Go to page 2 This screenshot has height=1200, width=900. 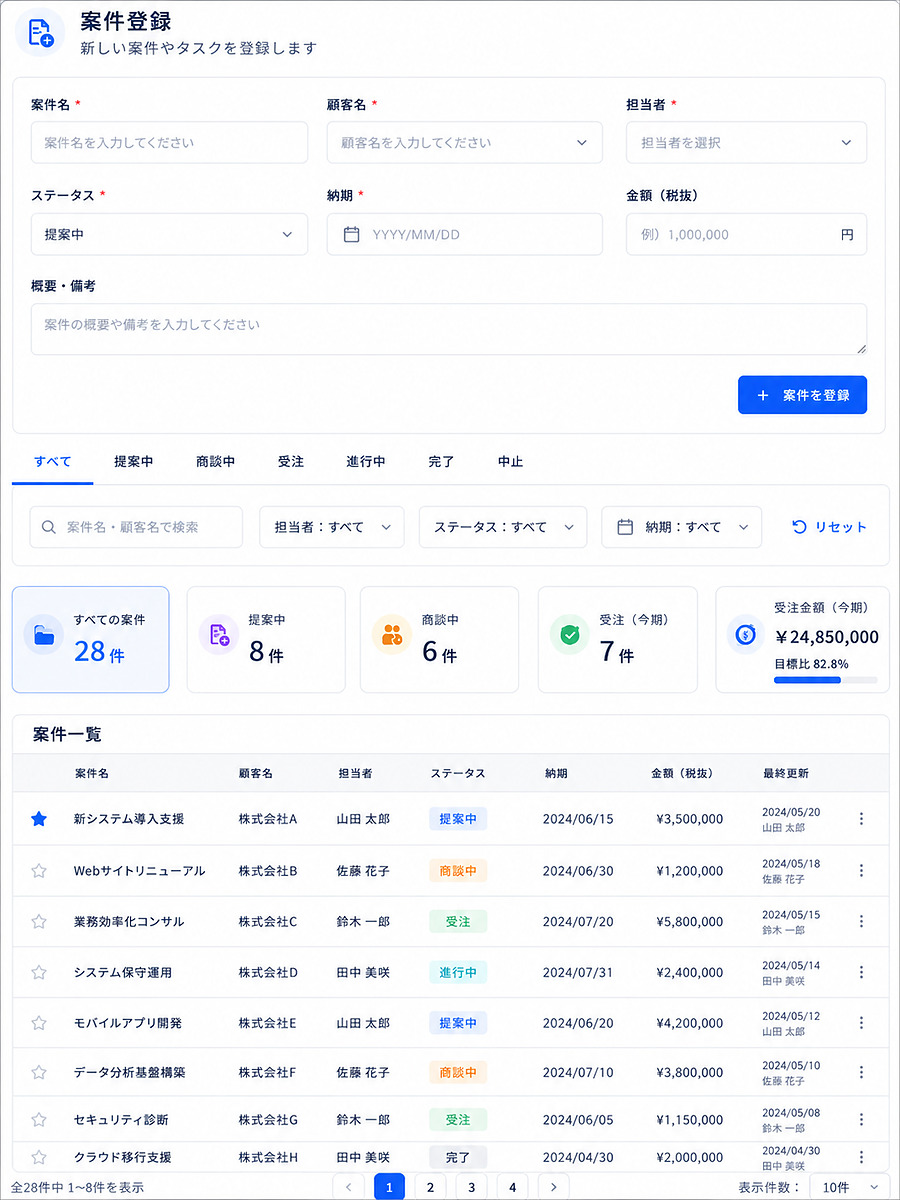[430, 1187]
